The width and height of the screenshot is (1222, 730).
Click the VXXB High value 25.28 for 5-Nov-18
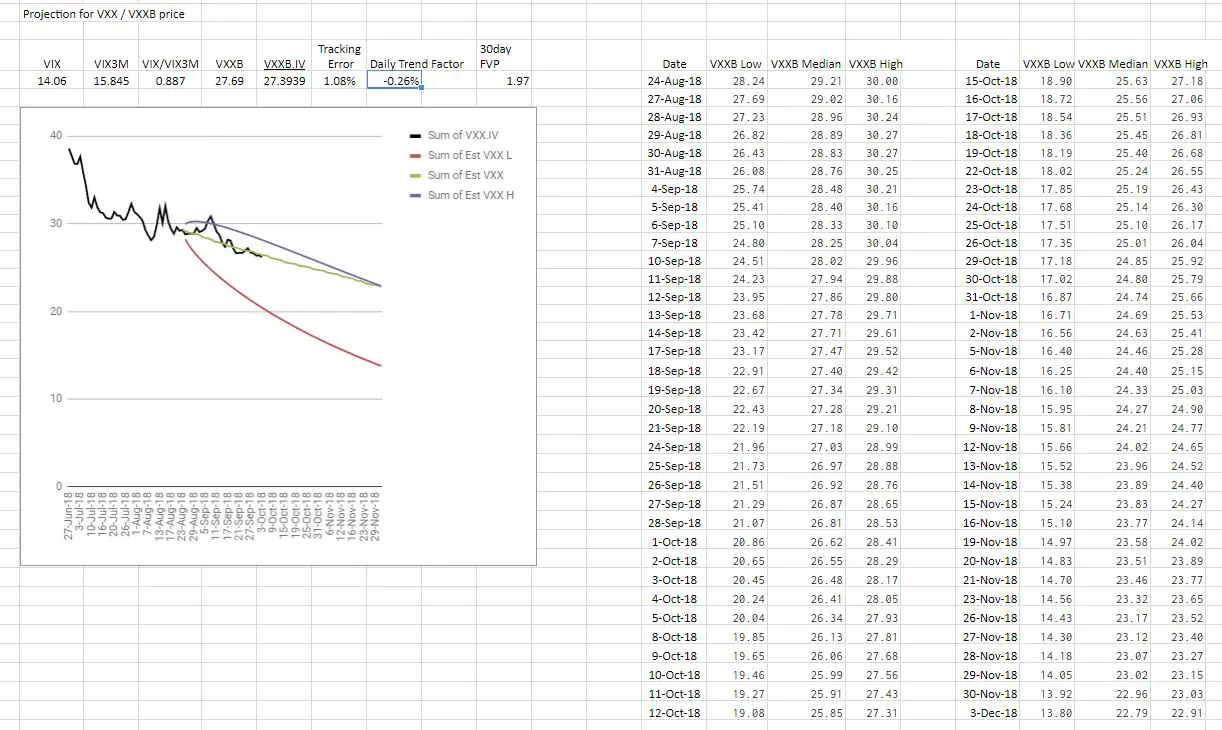(x=1189, y=351)
